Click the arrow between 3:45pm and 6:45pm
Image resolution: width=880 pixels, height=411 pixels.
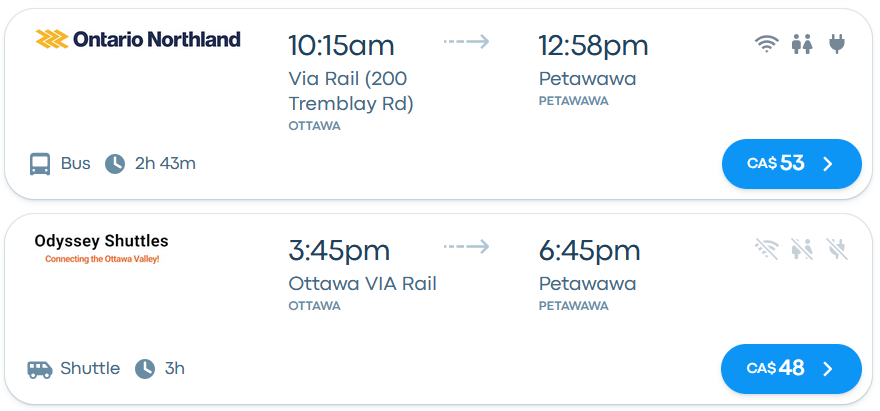466,247
